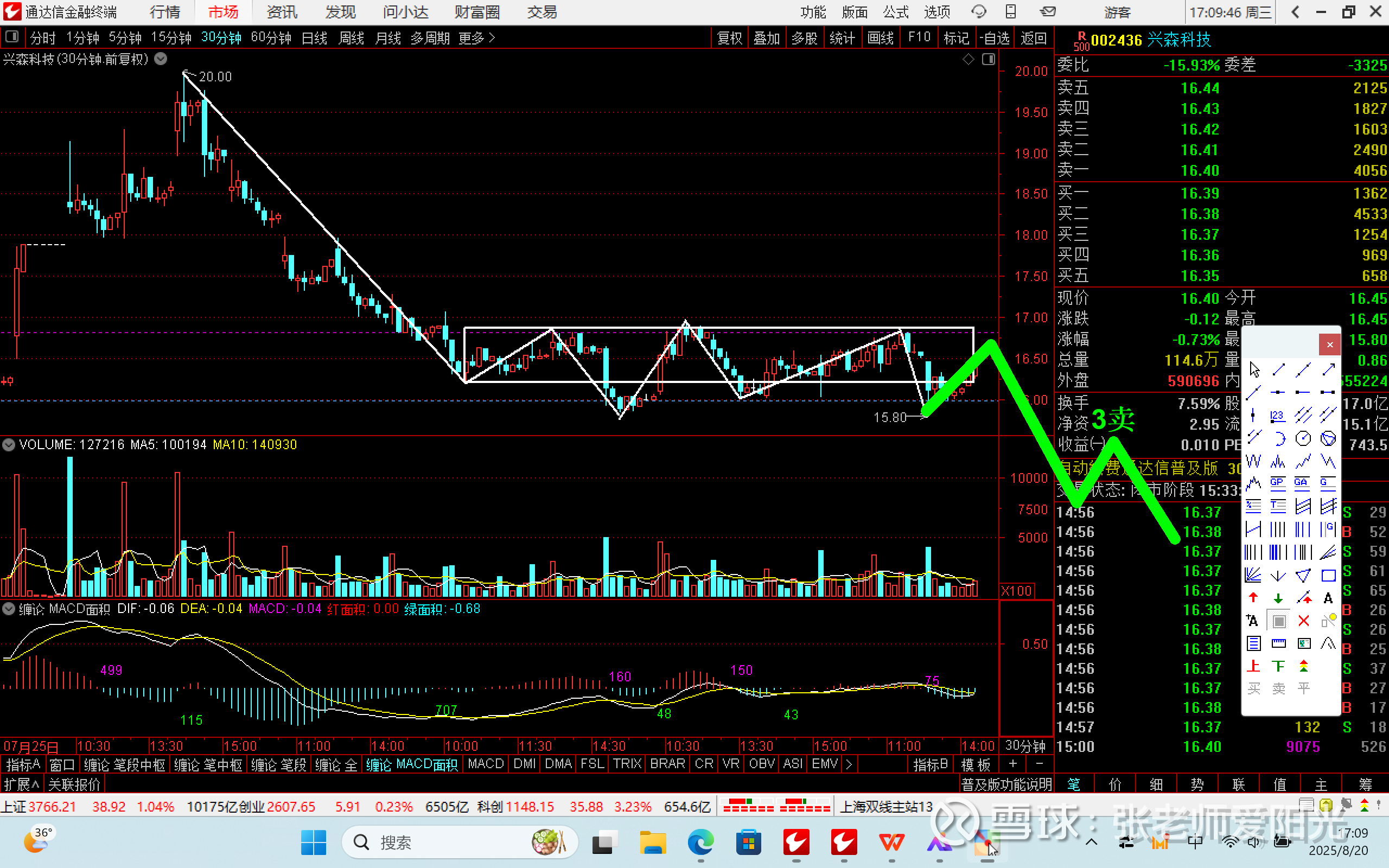The image size is (1389, 868).
Task: Open the VOLUME indicator dropdown circle
Action: tap(9, 445)
